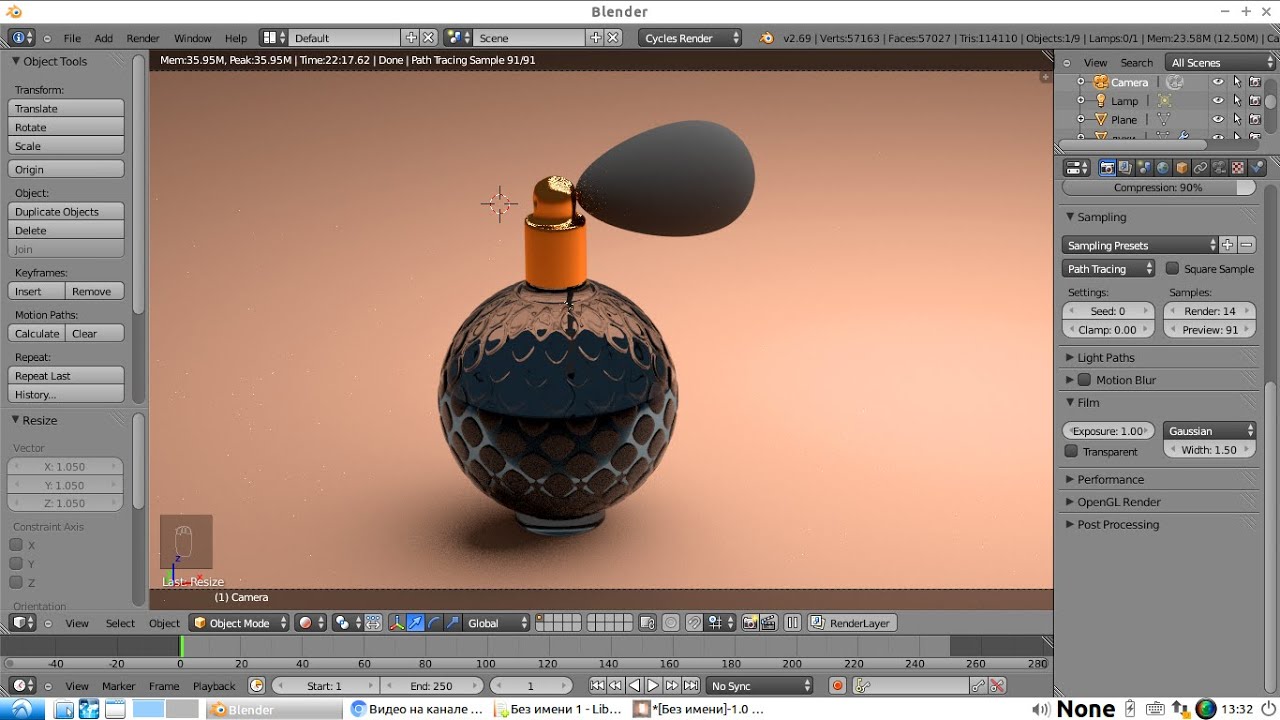Viewport: 1280px width, 720px height.
Task: Open the Sampling Presets dropdown
Action: tap(1140, 245)
